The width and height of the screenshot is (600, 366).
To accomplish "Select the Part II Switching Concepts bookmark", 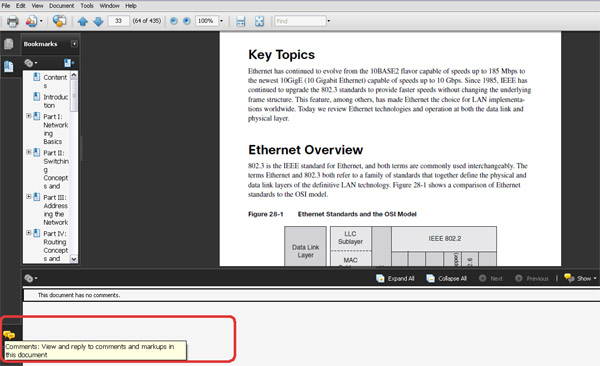I will [56, 169].
